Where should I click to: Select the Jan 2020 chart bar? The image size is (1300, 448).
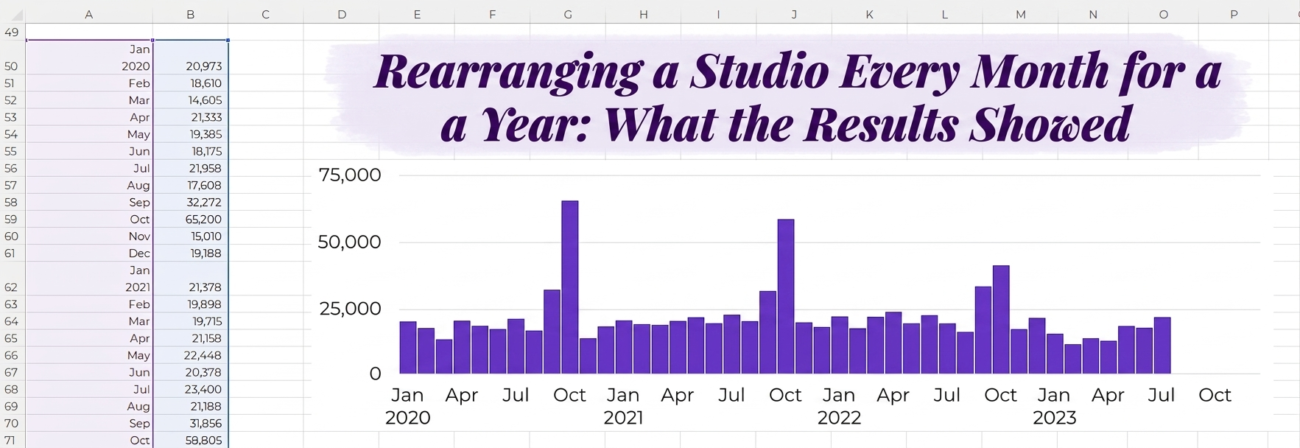[408, 347]
